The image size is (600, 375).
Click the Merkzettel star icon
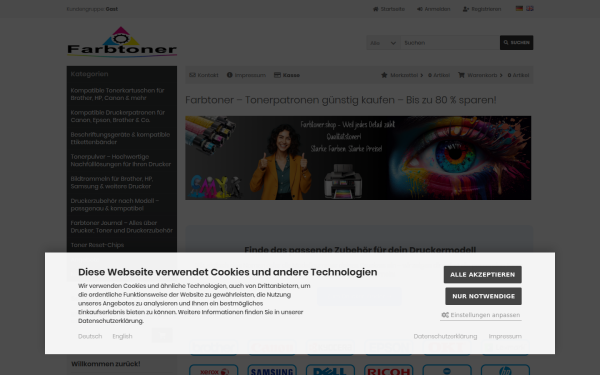(x=384, y=75)
